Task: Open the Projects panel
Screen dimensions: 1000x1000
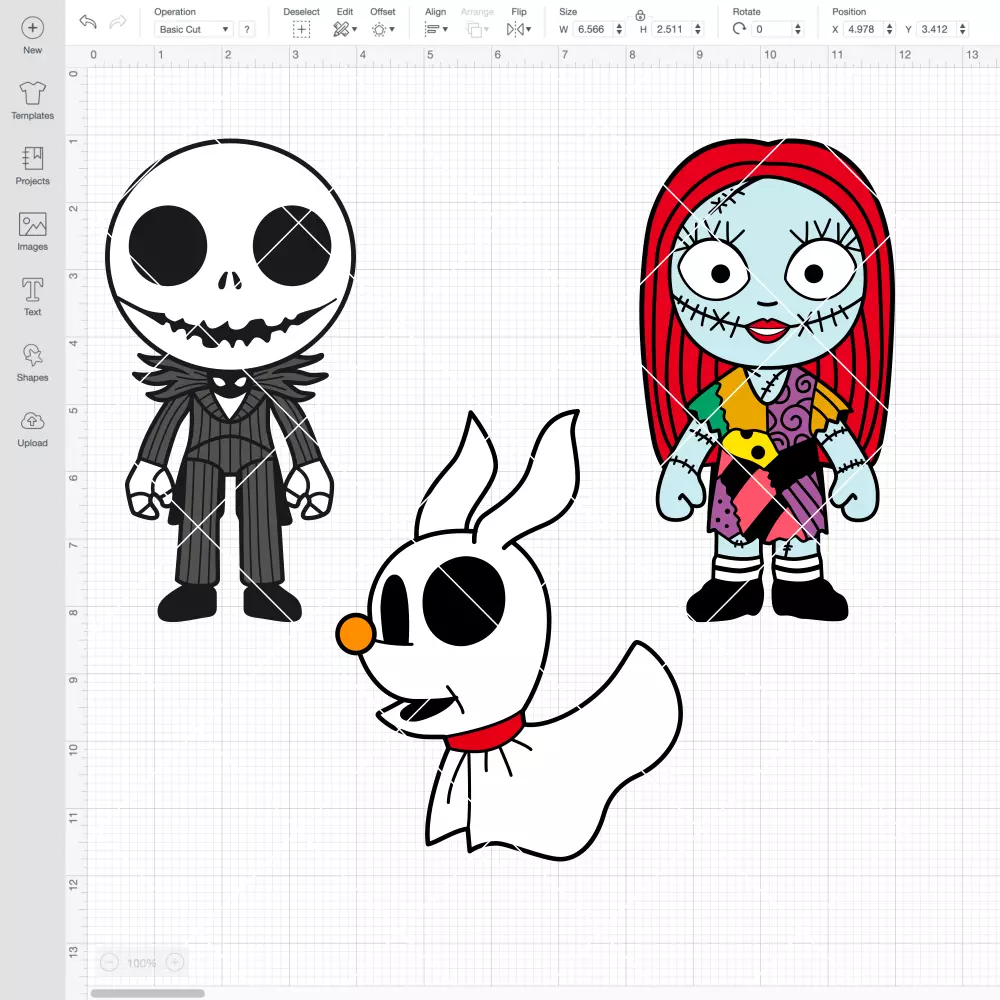Action: click(x=33, y=166)
